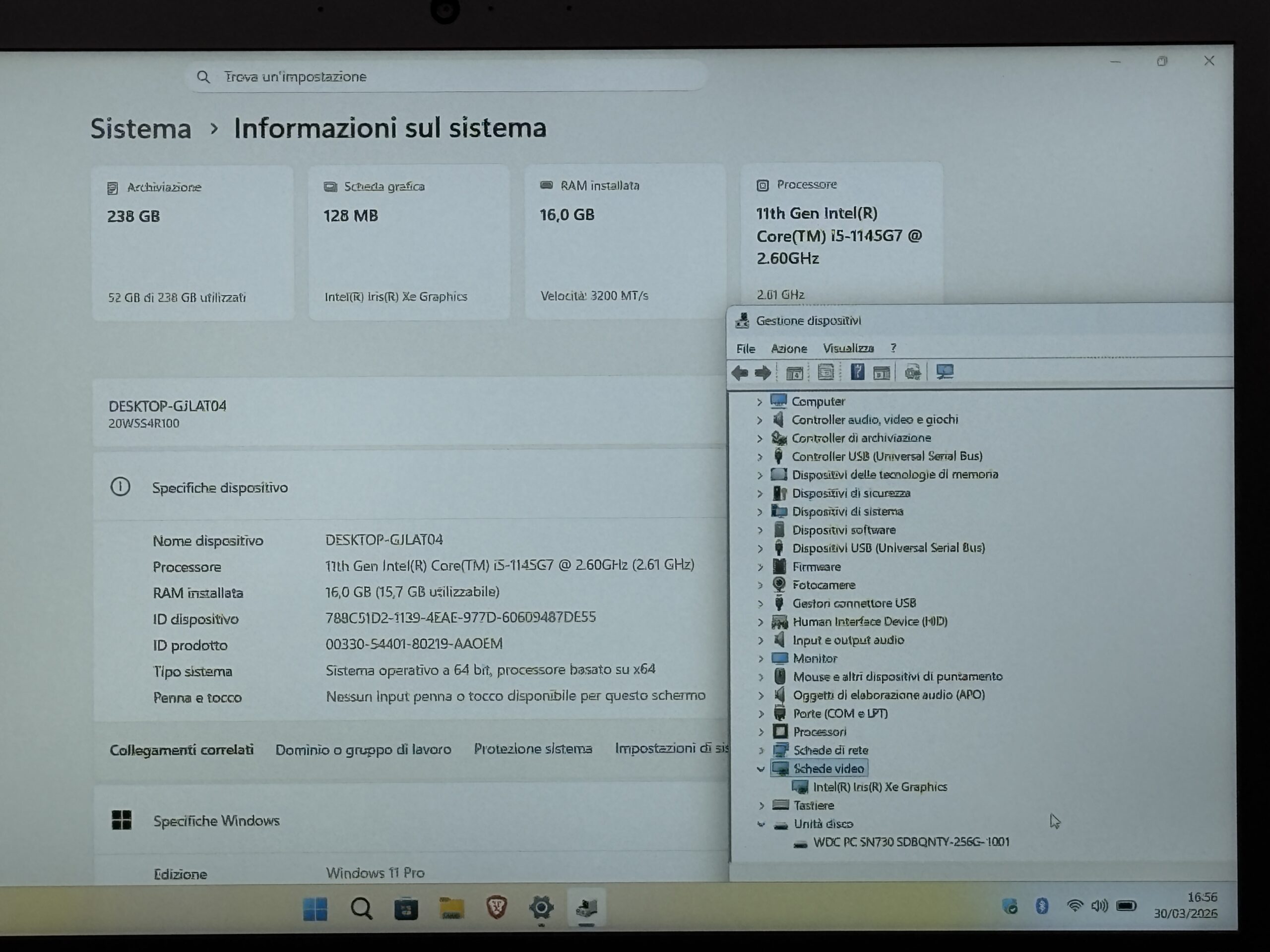
Task: Open the Windows Start menu
Action: pos(315,908)
